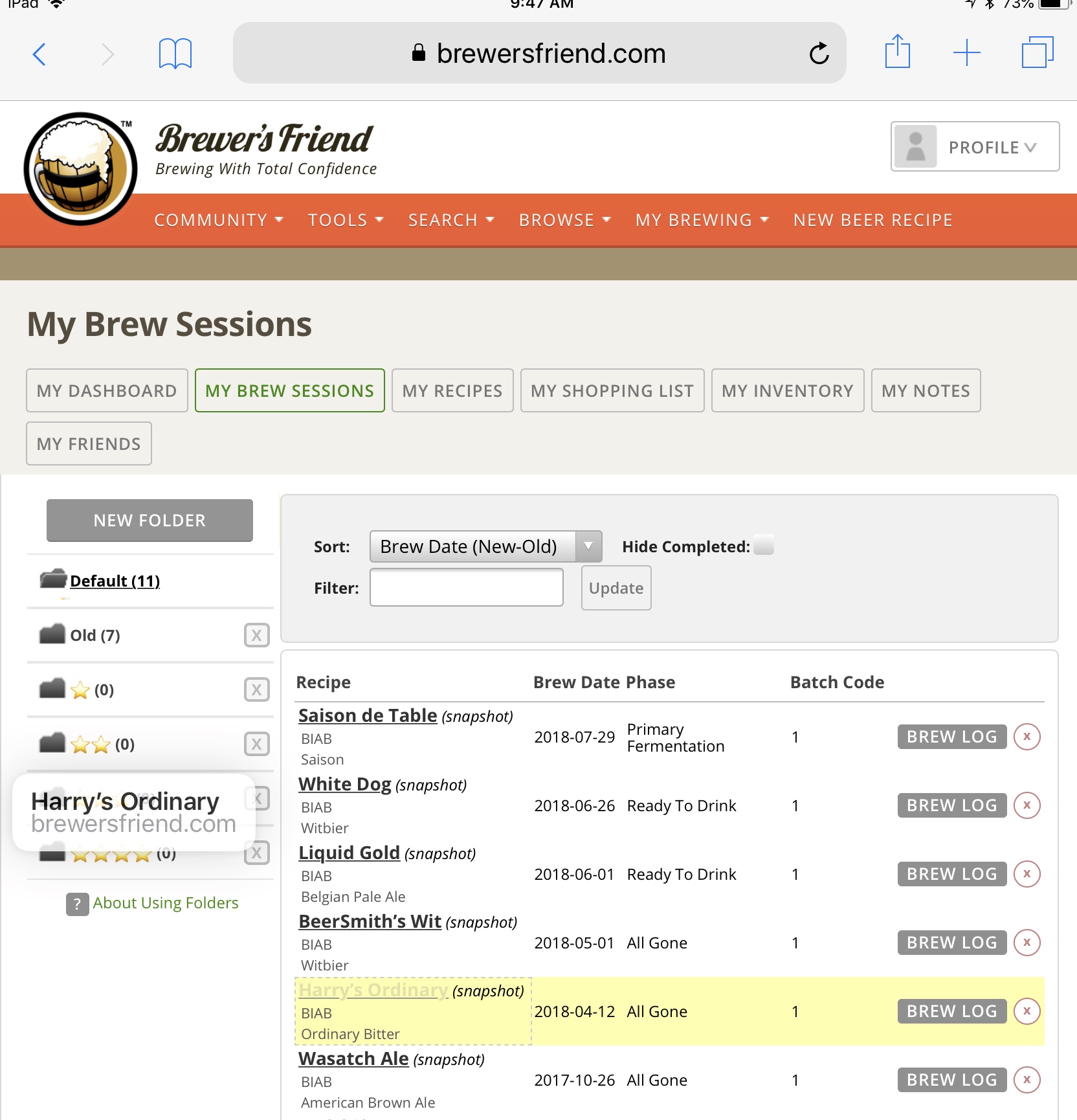Open the Safari share sheet icon
Screen dimensions: 1077x1120
click(x=897, y=52)
